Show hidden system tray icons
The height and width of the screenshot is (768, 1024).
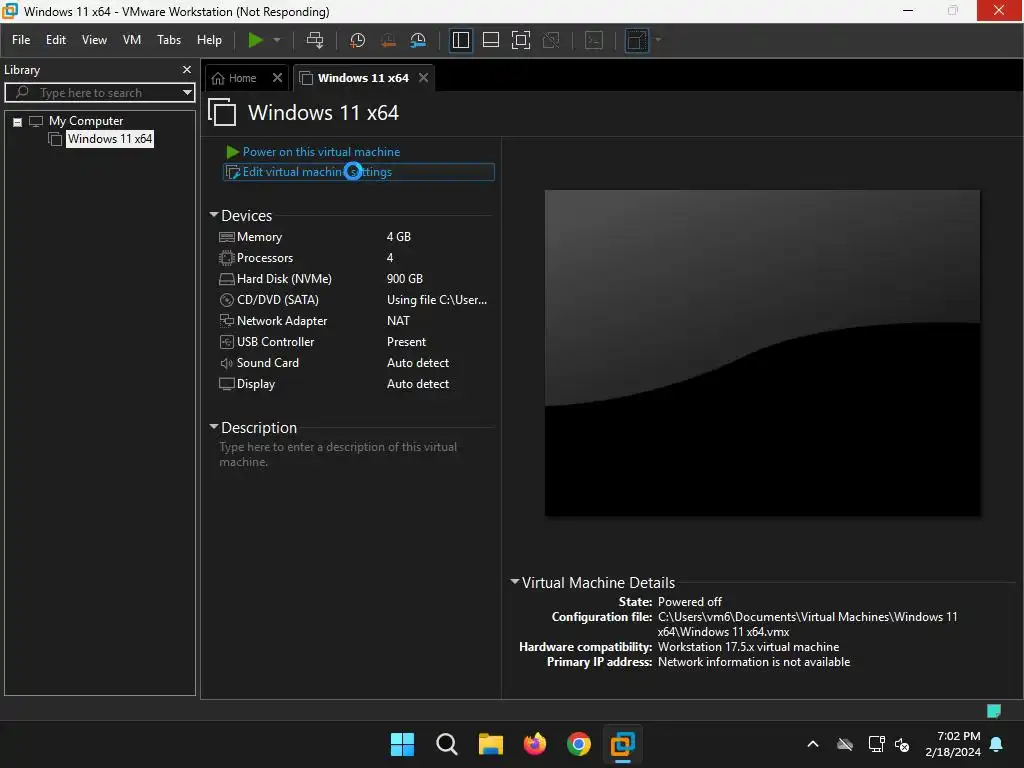click(x=813, y=744)
